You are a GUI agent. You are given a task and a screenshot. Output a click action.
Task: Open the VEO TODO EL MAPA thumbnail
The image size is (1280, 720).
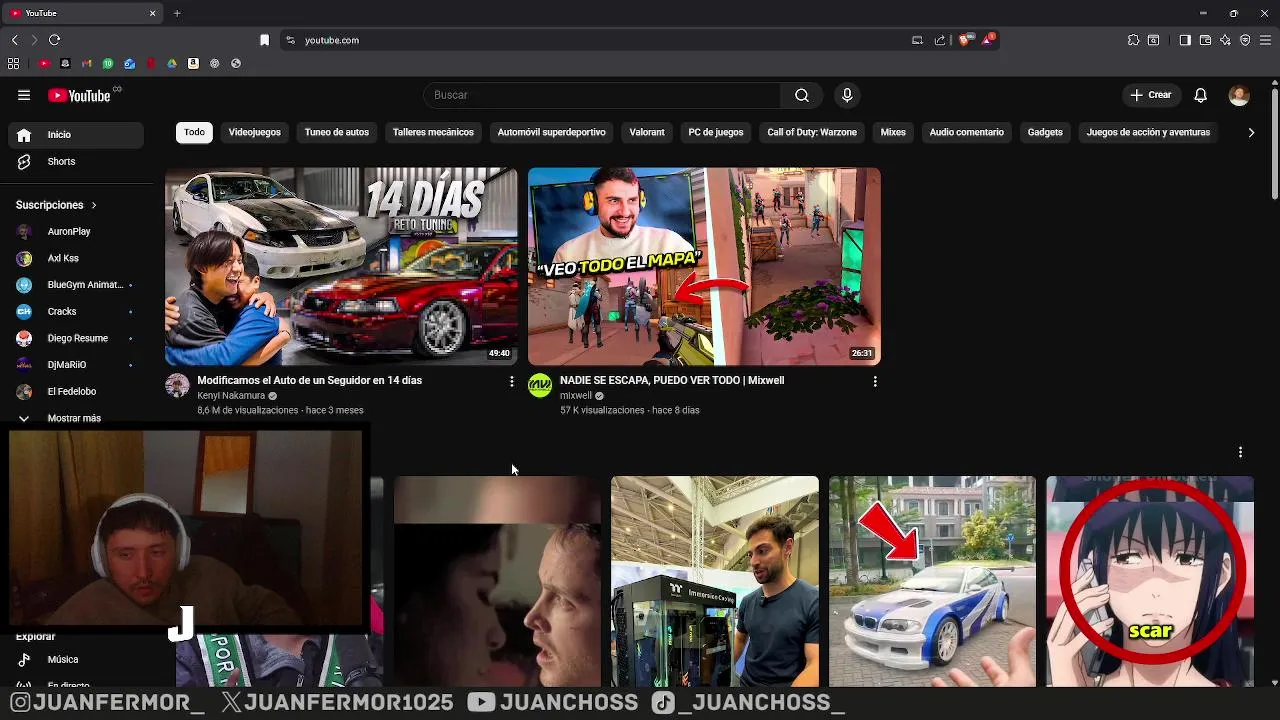click(x=704, y=266)
